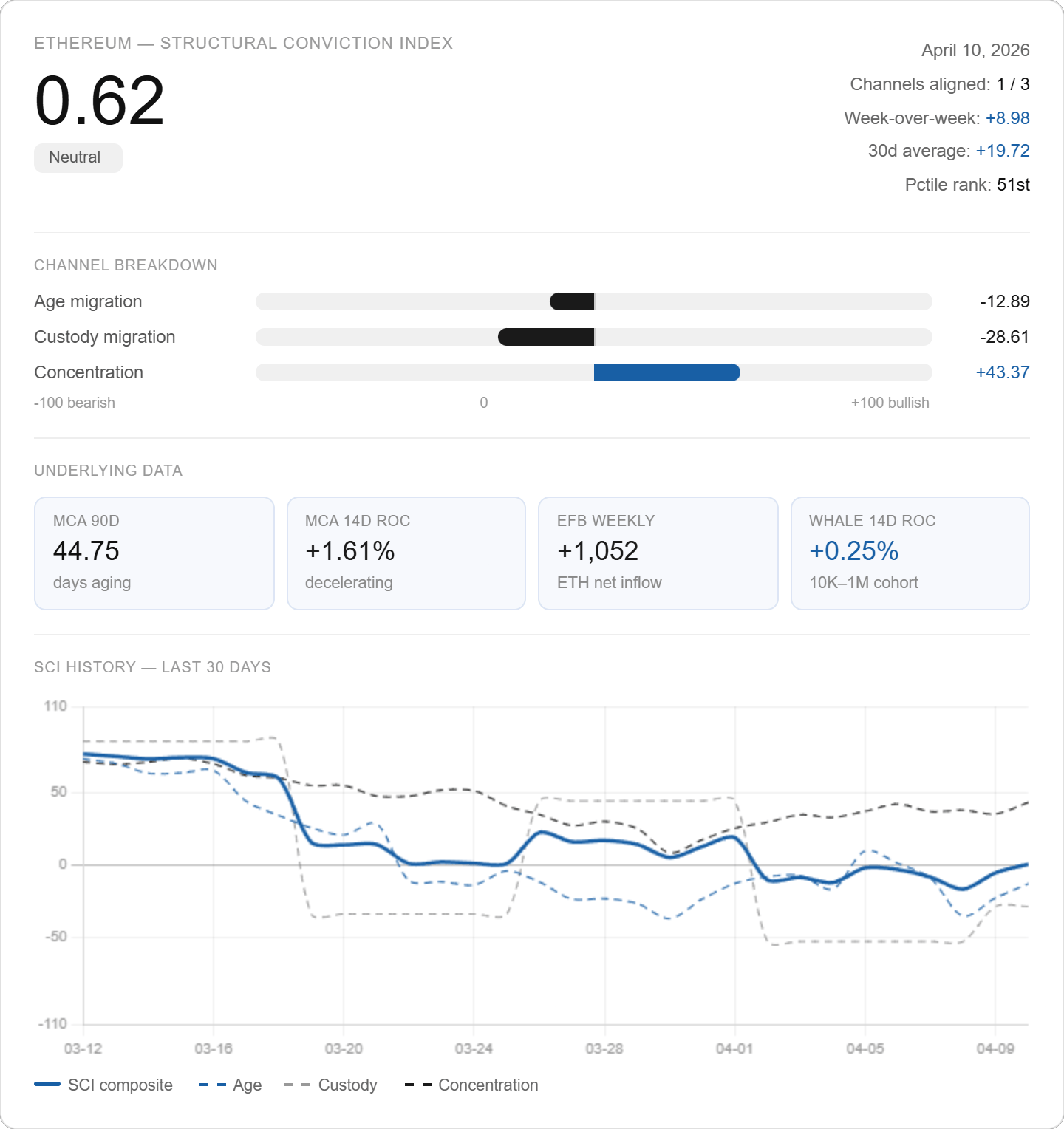Viewport: 1064px width, 1129px height.
Task: Toggle the Custody legend item
Action: pyautogui.click(x=330, y=1085)
